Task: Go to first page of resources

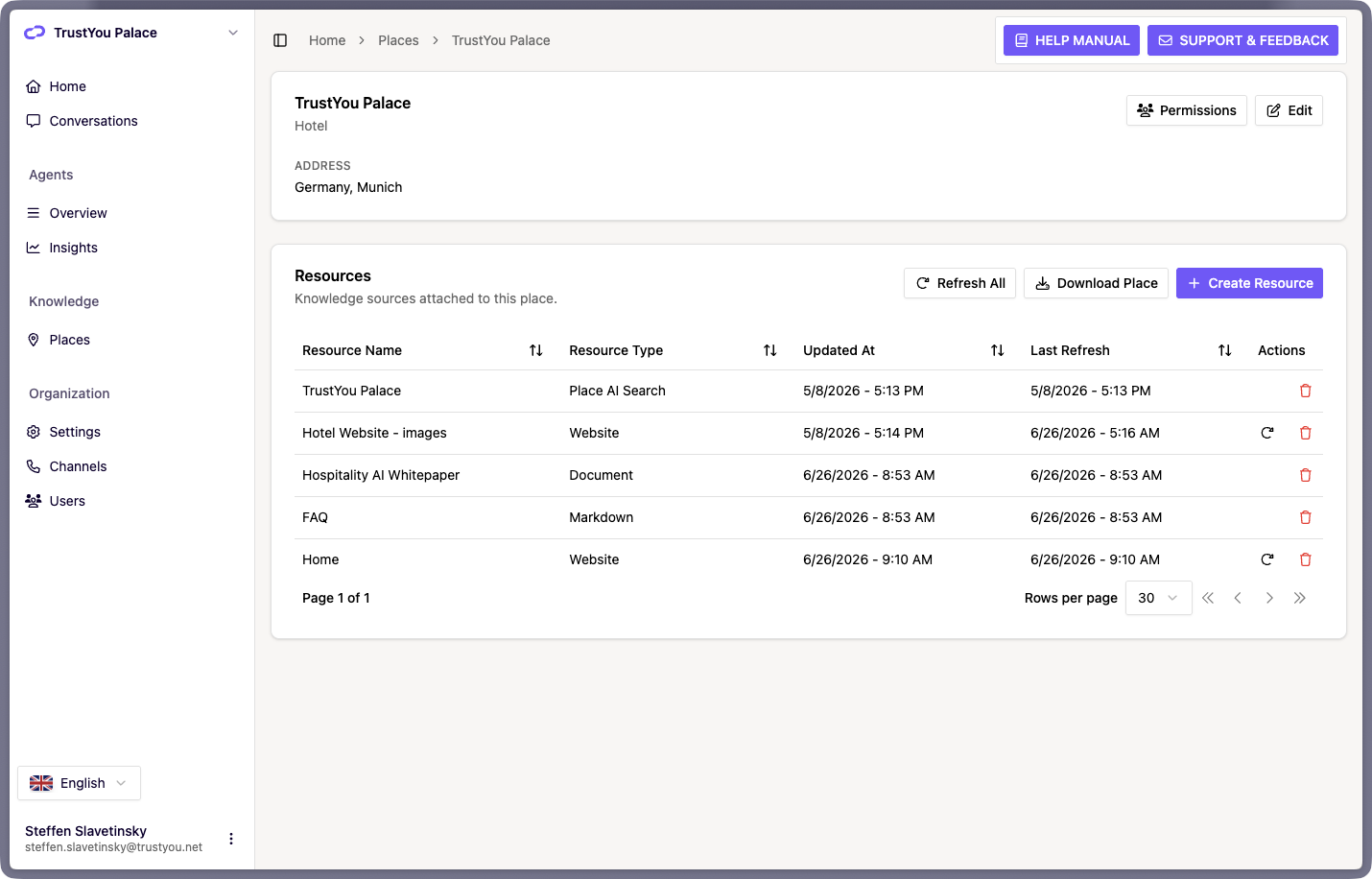Action: (x=1208, y=598)
